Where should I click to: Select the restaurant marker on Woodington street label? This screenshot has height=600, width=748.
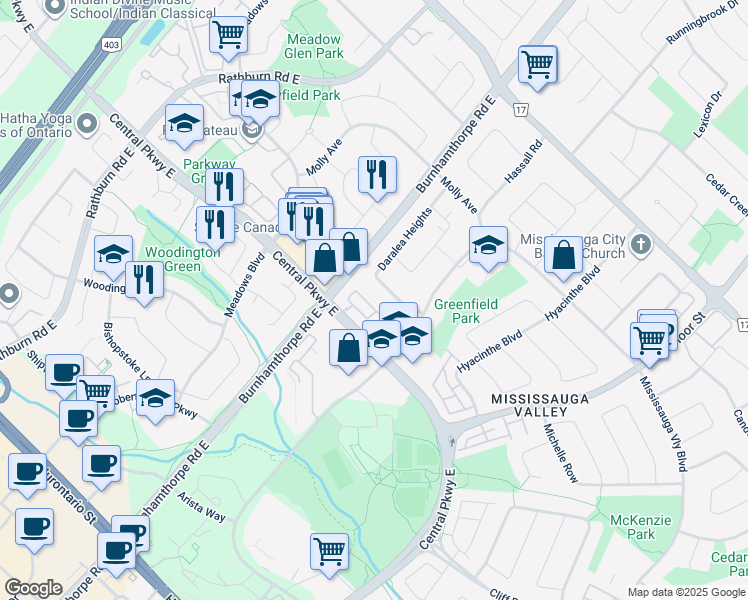coord(145,280)
